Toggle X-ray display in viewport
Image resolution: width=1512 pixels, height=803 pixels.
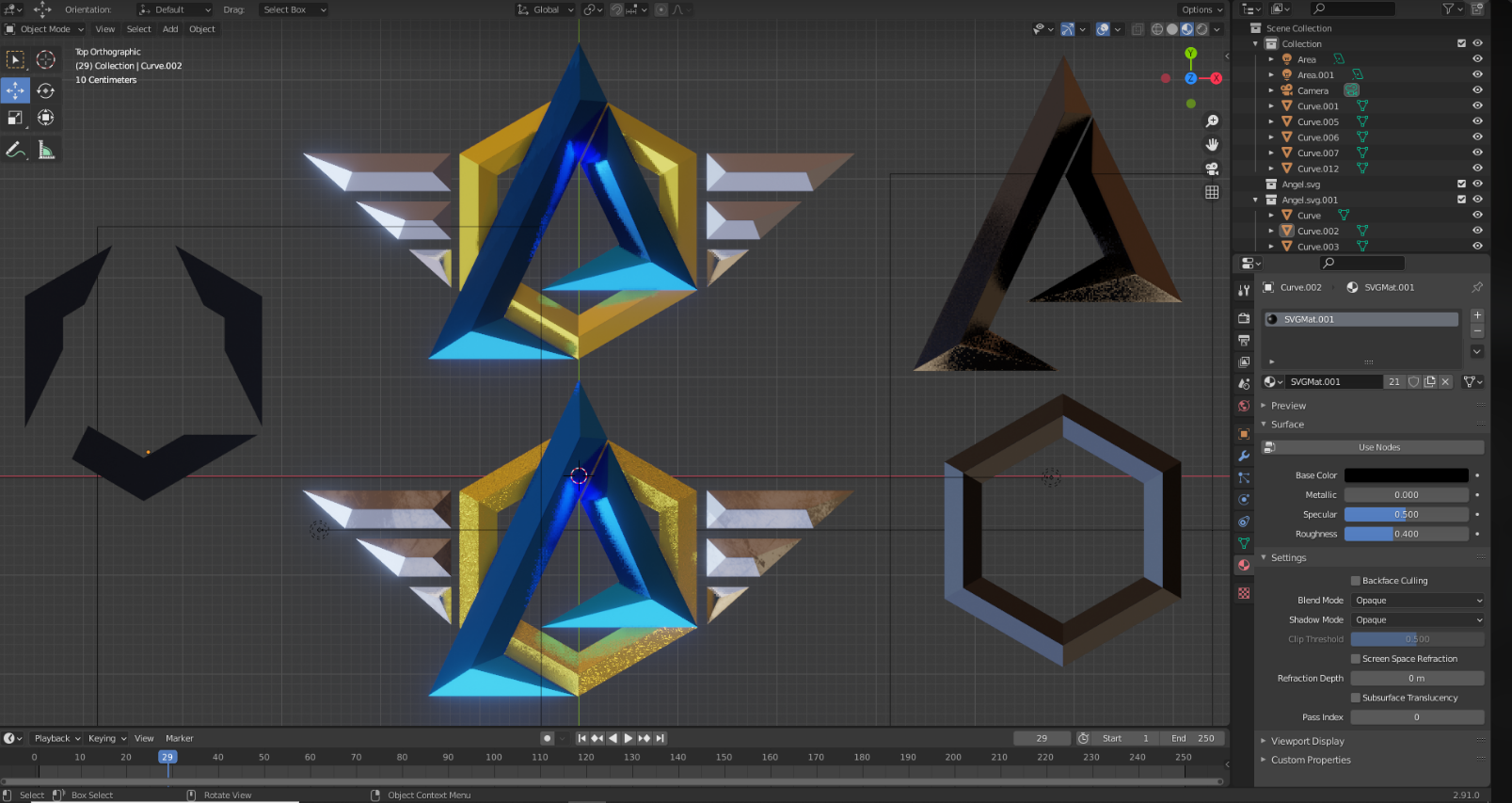point(1138,29)
